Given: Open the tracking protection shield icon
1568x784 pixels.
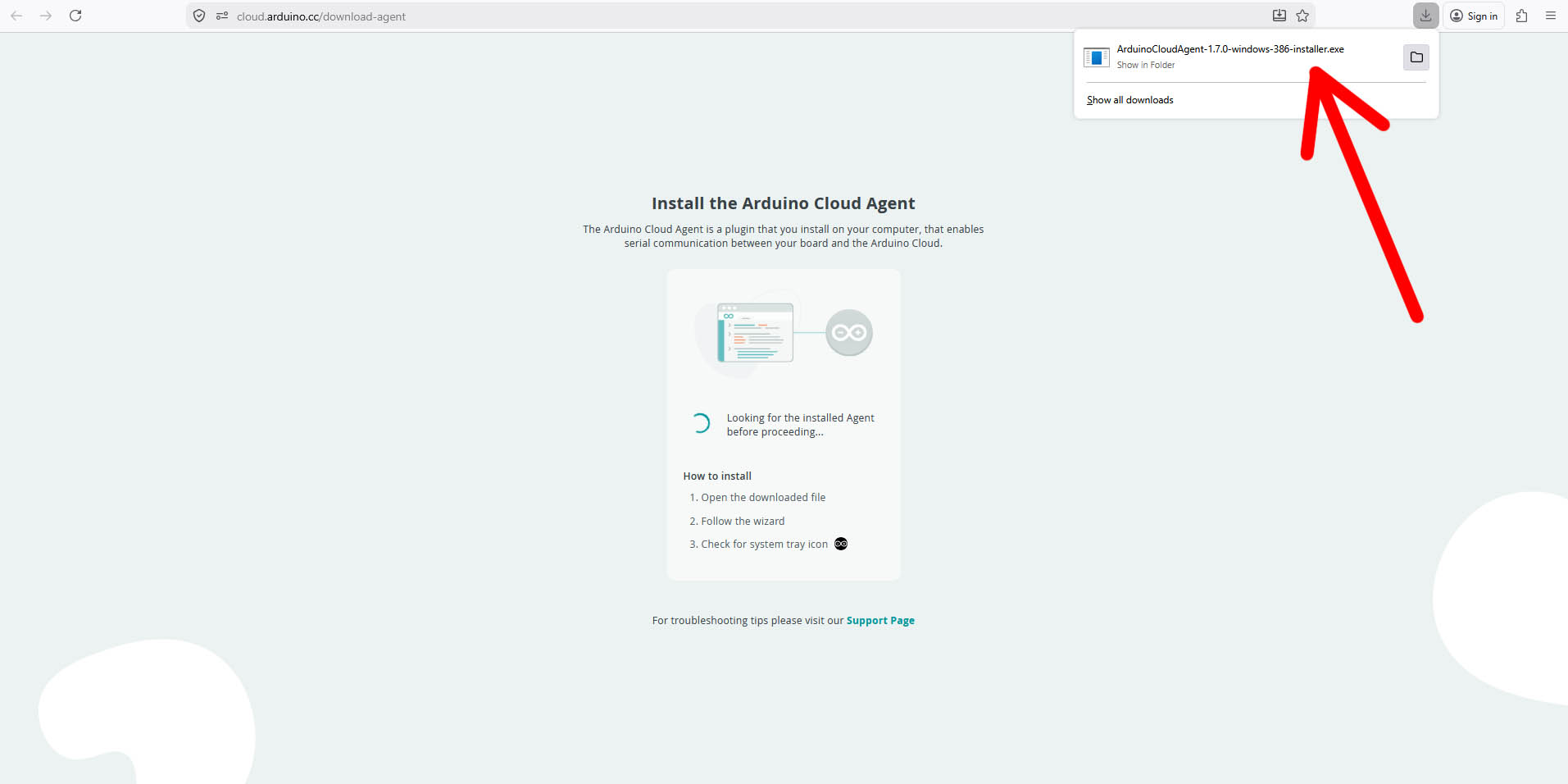Looking at the screenshot, I should [199, 16].
